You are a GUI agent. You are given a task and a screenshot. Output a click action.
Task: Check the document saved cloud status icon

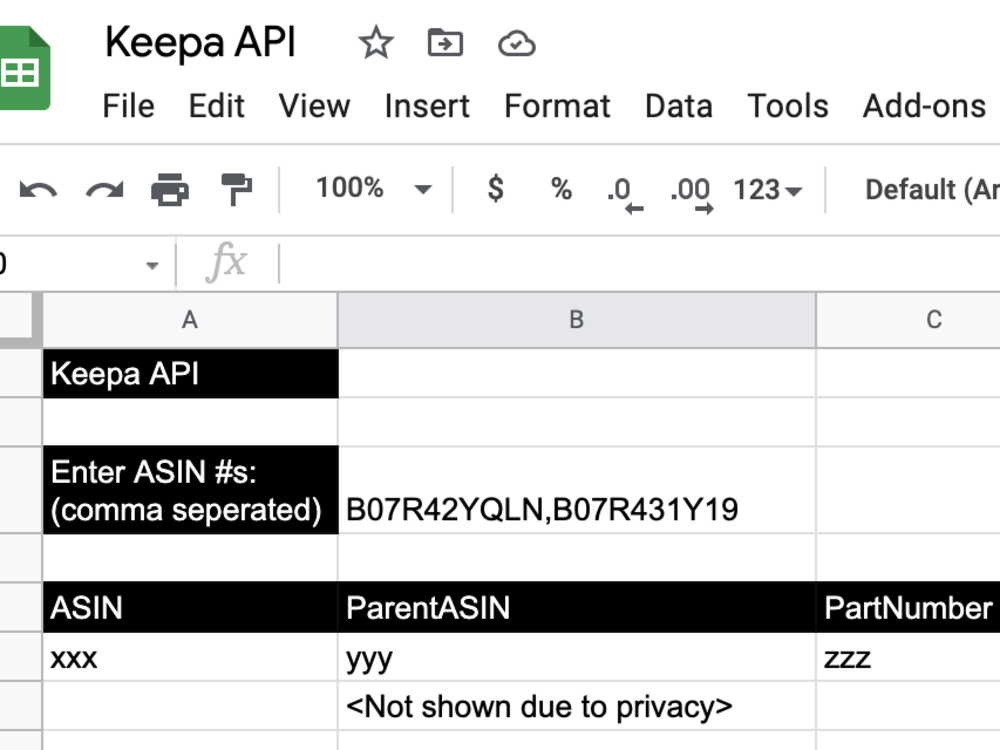516,43
